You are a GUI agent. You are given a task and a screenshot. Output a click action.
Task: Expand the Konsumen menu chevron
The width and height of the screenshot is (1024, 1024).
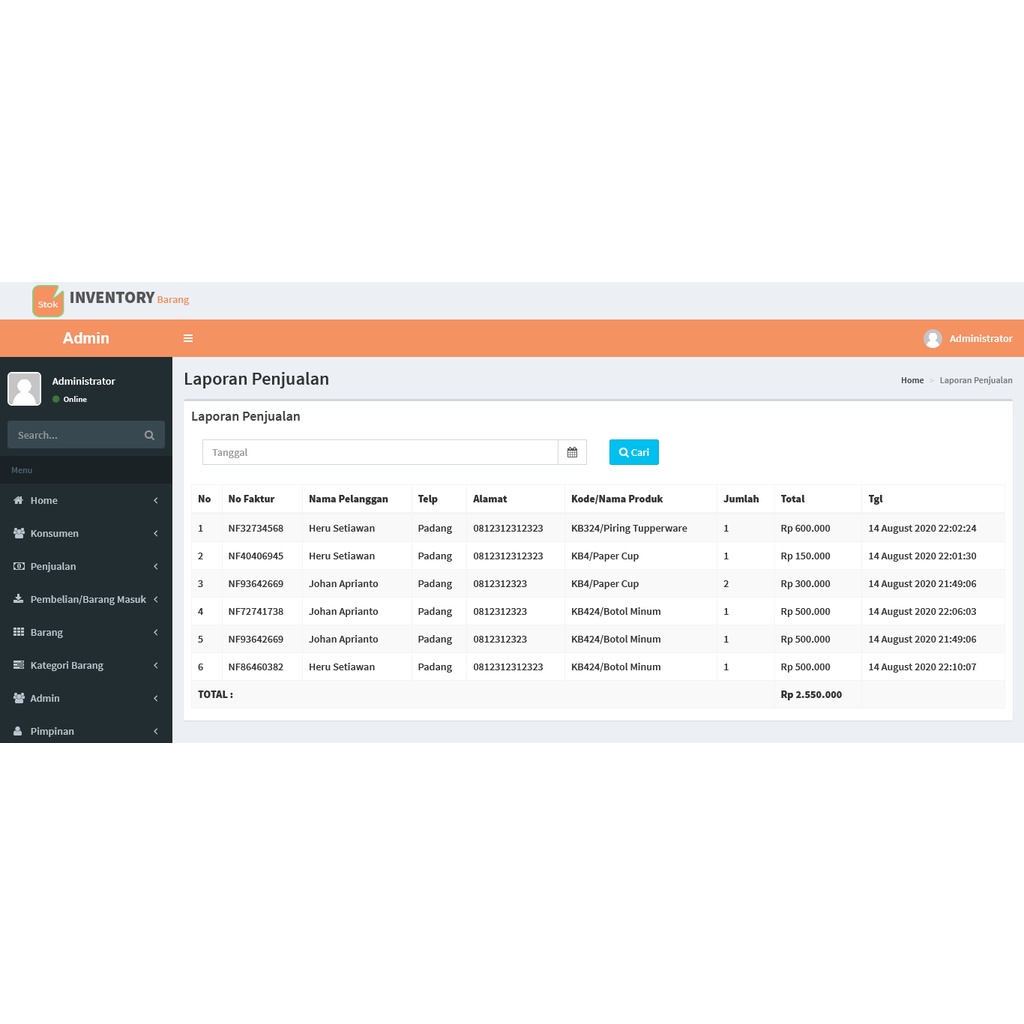[x=155, y=533]
